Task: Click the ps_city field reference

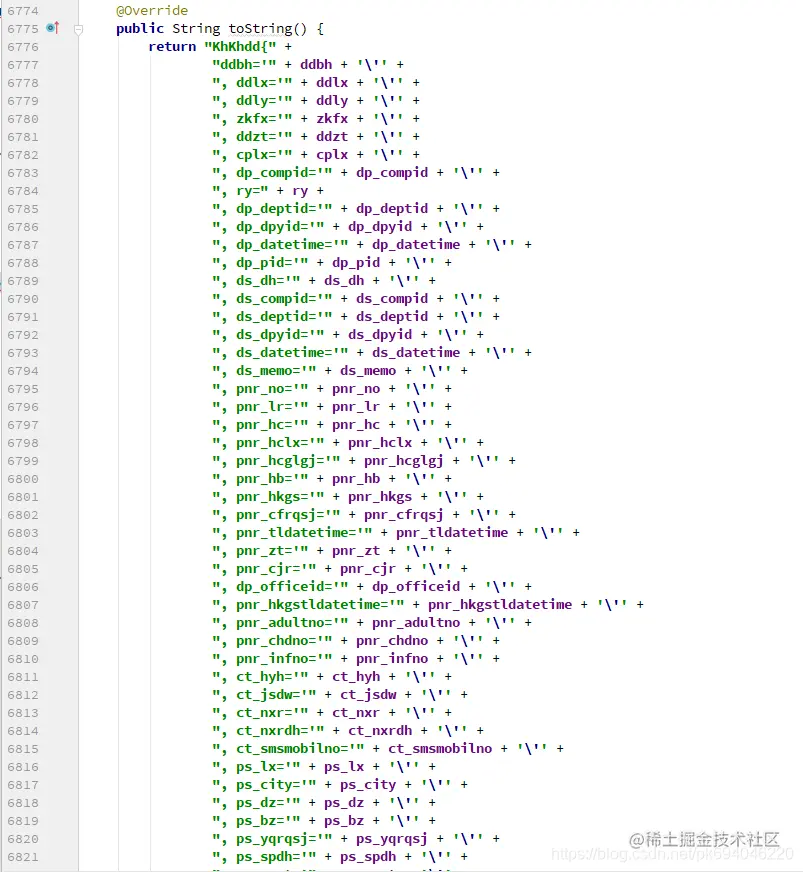Action: (368, 785)
